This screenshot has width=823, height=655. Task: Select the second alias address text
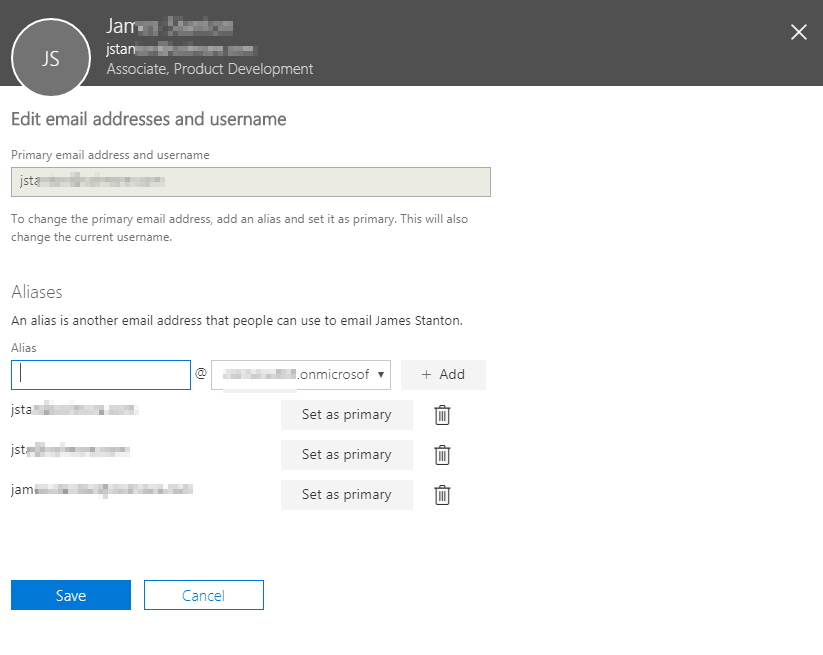point(70,450)
